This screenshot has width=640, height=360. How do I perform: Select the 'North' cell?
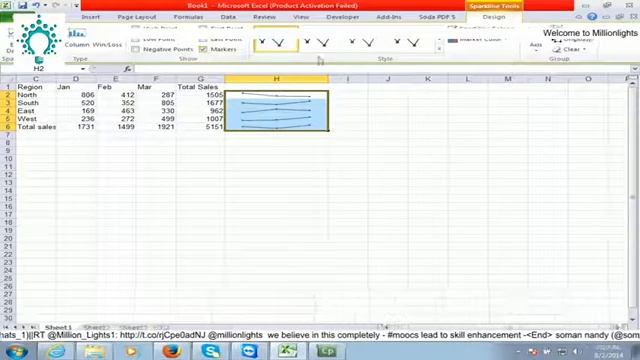click(x=36, y=95)
